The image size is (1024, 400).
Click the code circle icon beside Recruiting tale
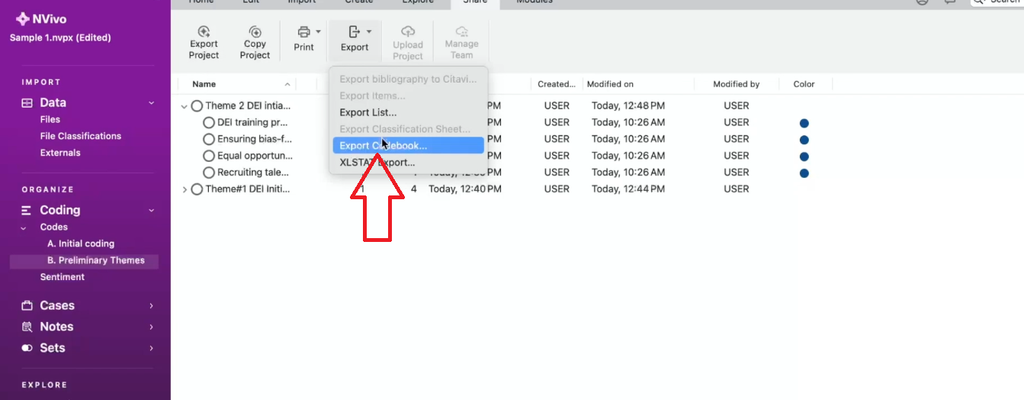tap(209, 173)
